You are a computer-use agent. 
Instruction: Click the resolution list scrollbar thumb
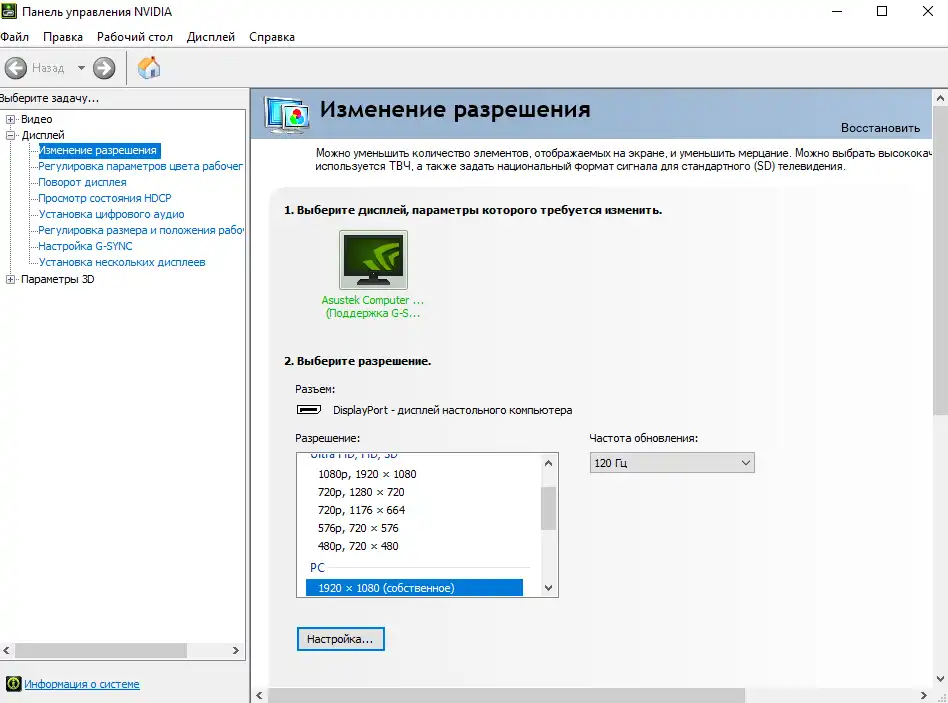[548, 508]
